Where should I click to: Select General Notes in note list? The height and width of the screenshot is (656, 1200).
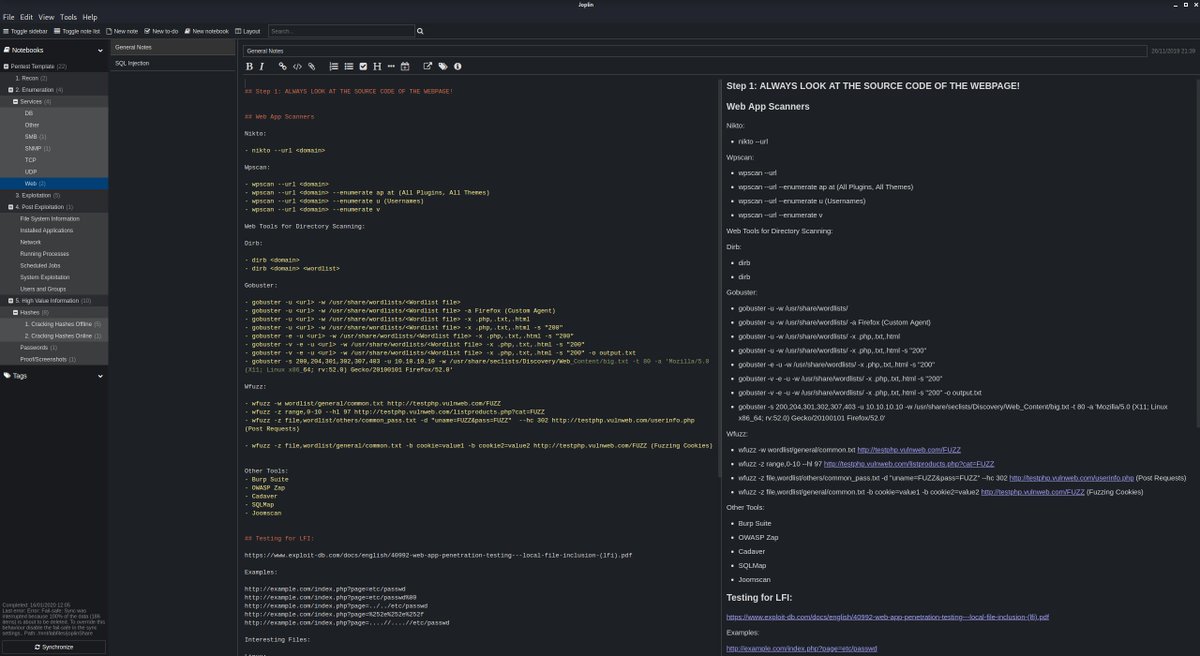click(x=173, y=47)
